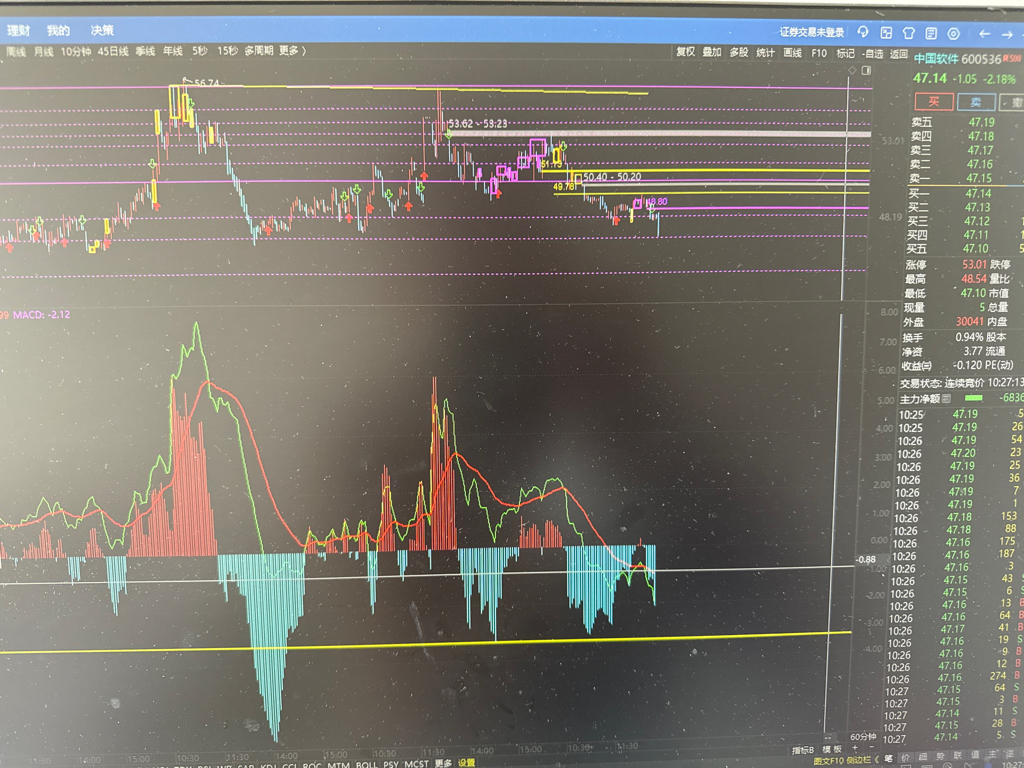This screenshot has width=1024, height=768.
Task: Zoom out chart with minus icon
Action: (871, 748)
